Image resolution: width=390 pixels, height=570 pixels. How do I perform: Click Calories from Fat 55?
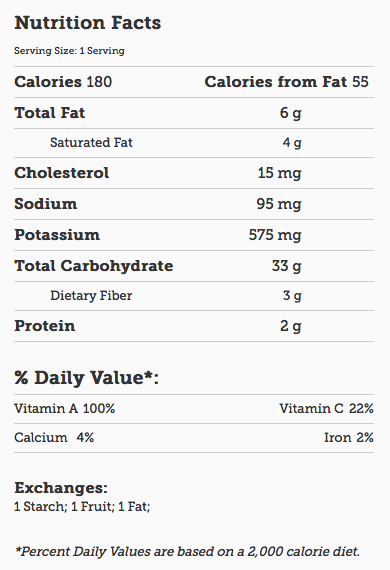pos(286,82)
